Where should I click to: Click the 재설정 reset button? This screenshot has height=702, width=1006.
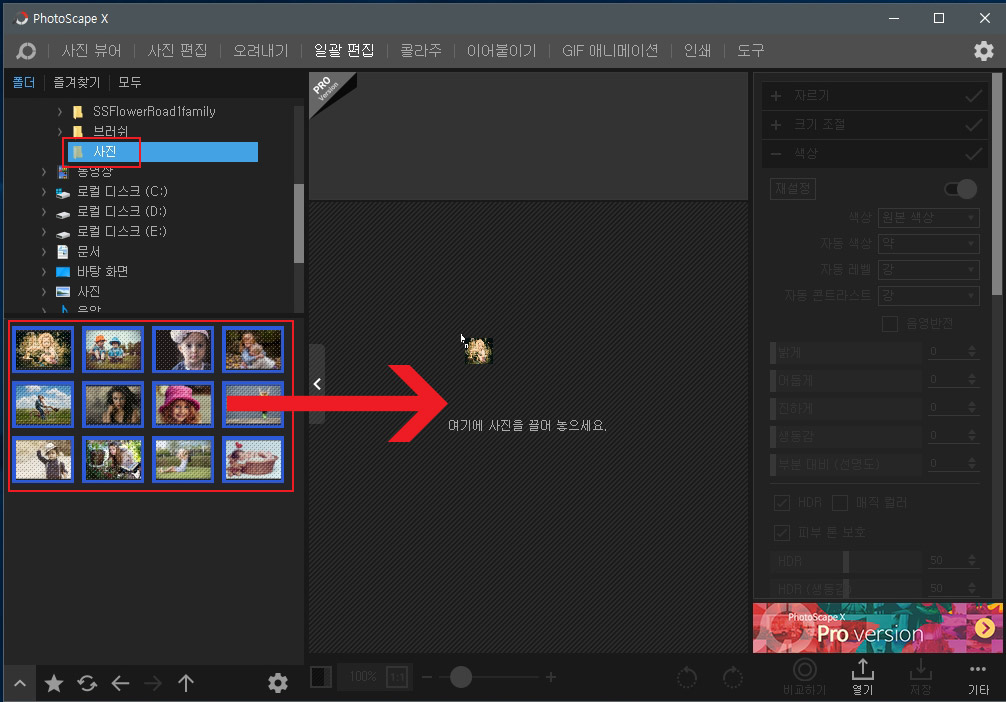pos(792,188)
